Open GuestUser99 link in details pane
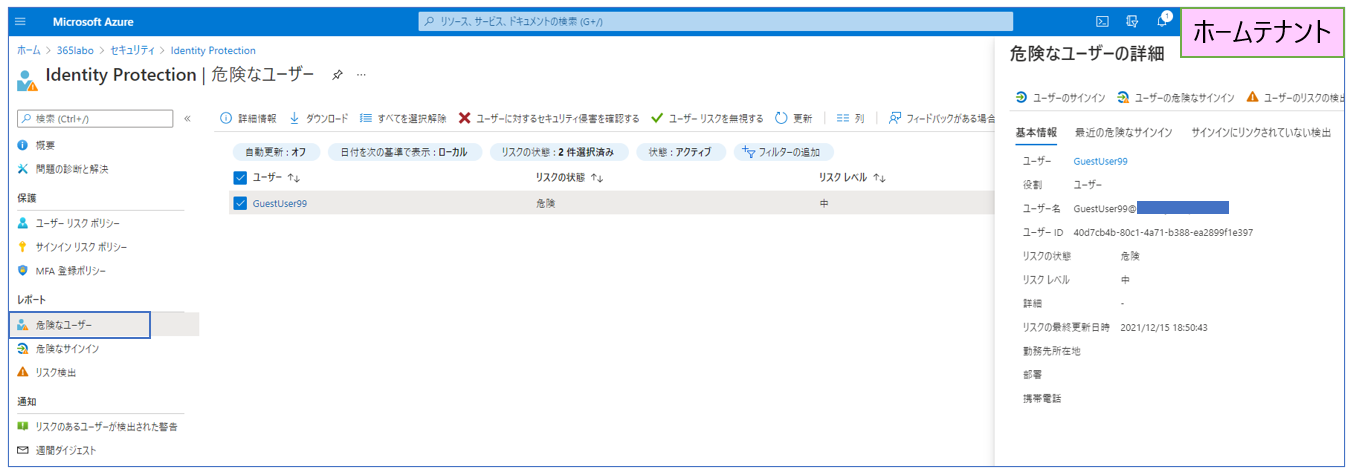The width and height of the screenshot is (1352, 473). coord(1100,160)
